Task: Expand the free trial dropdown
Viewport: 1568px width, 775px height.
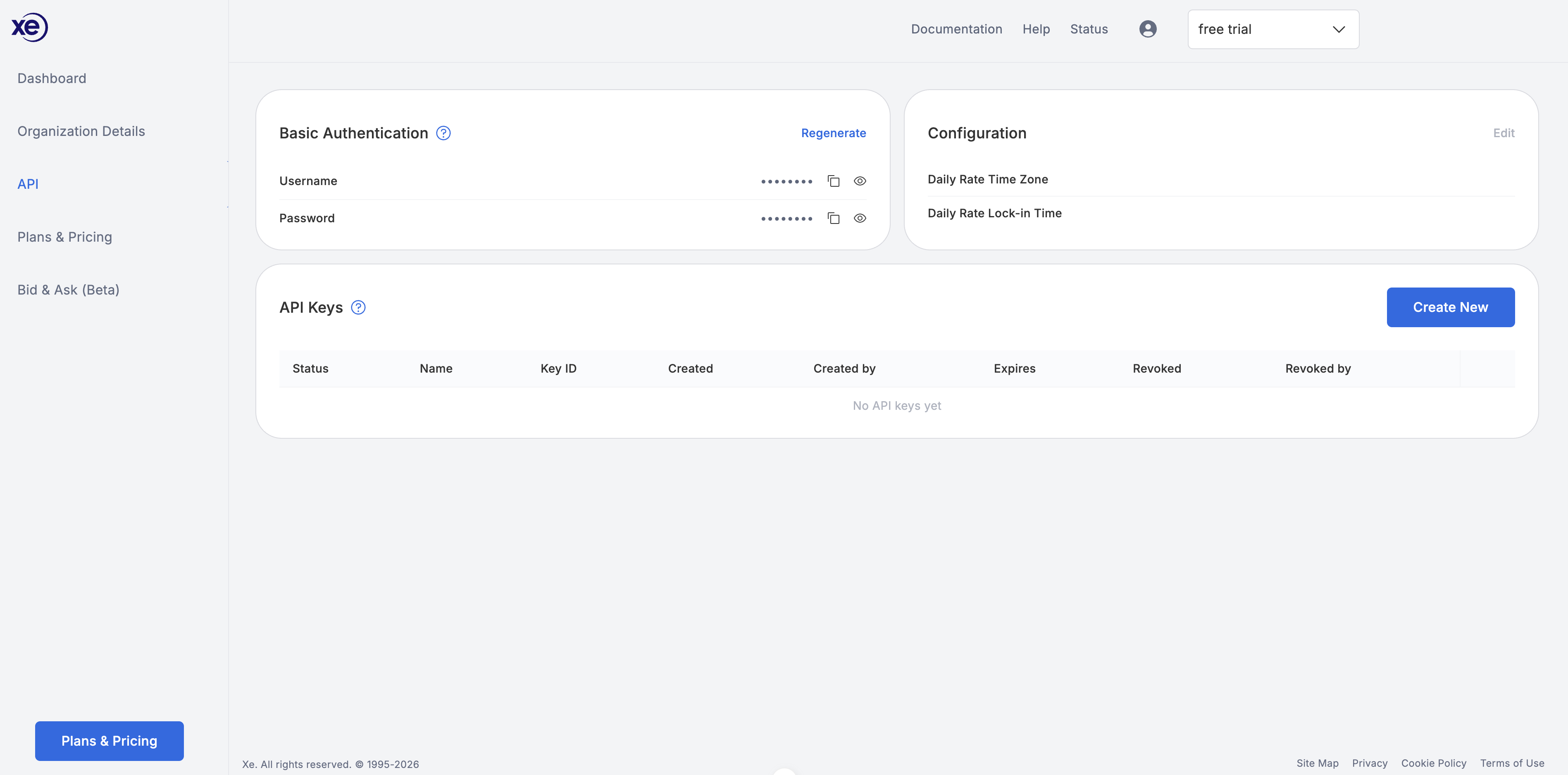Action: pos(1273,29)
